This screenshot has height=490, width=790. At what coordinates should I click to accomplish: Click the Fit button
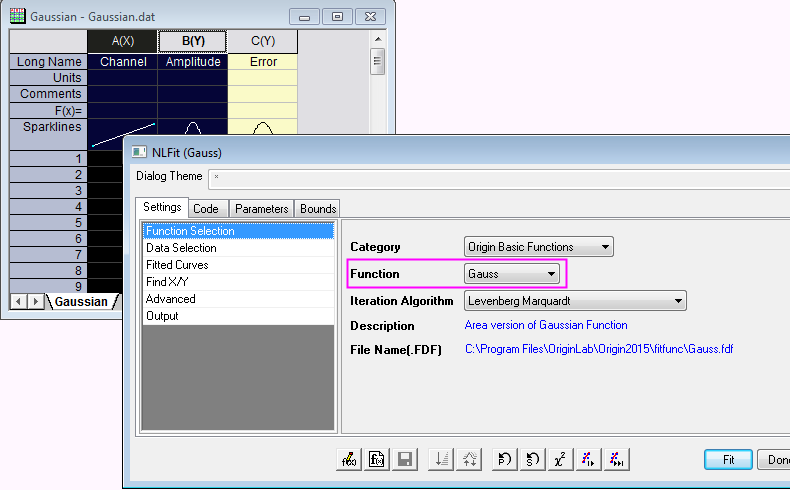coord(728,459)
